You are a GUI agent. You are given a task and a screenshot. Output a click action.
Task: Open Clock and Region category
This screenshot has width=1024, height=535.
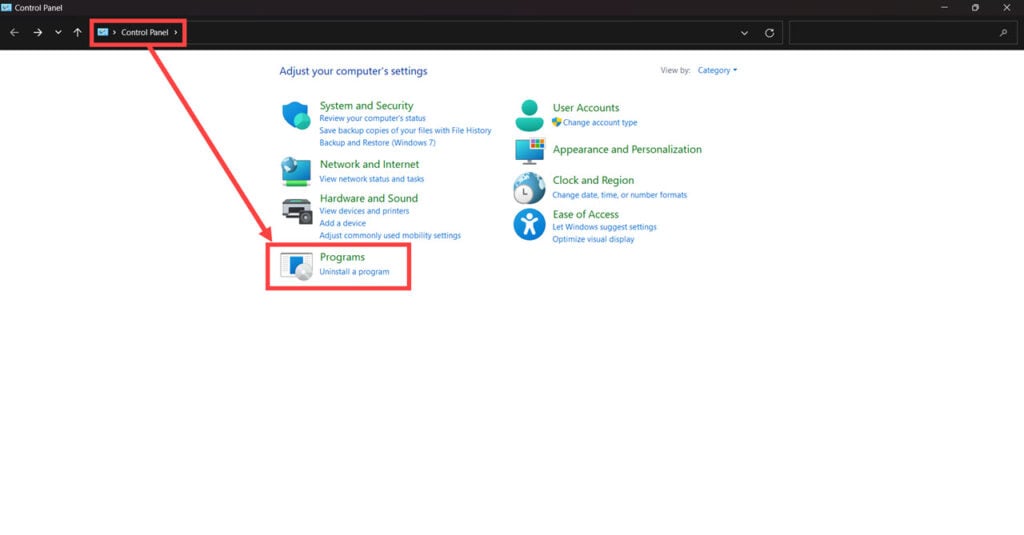point(593,180)
